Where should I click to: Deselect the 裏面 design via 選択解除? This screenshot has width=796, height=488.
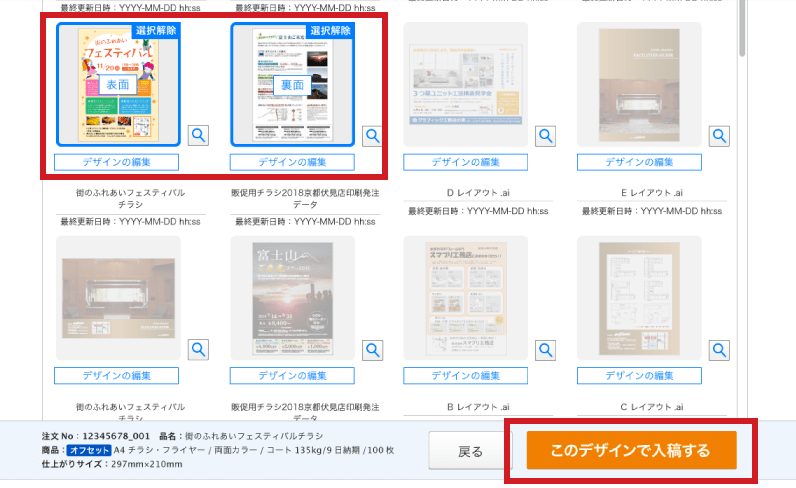click(x=330, y=31)
